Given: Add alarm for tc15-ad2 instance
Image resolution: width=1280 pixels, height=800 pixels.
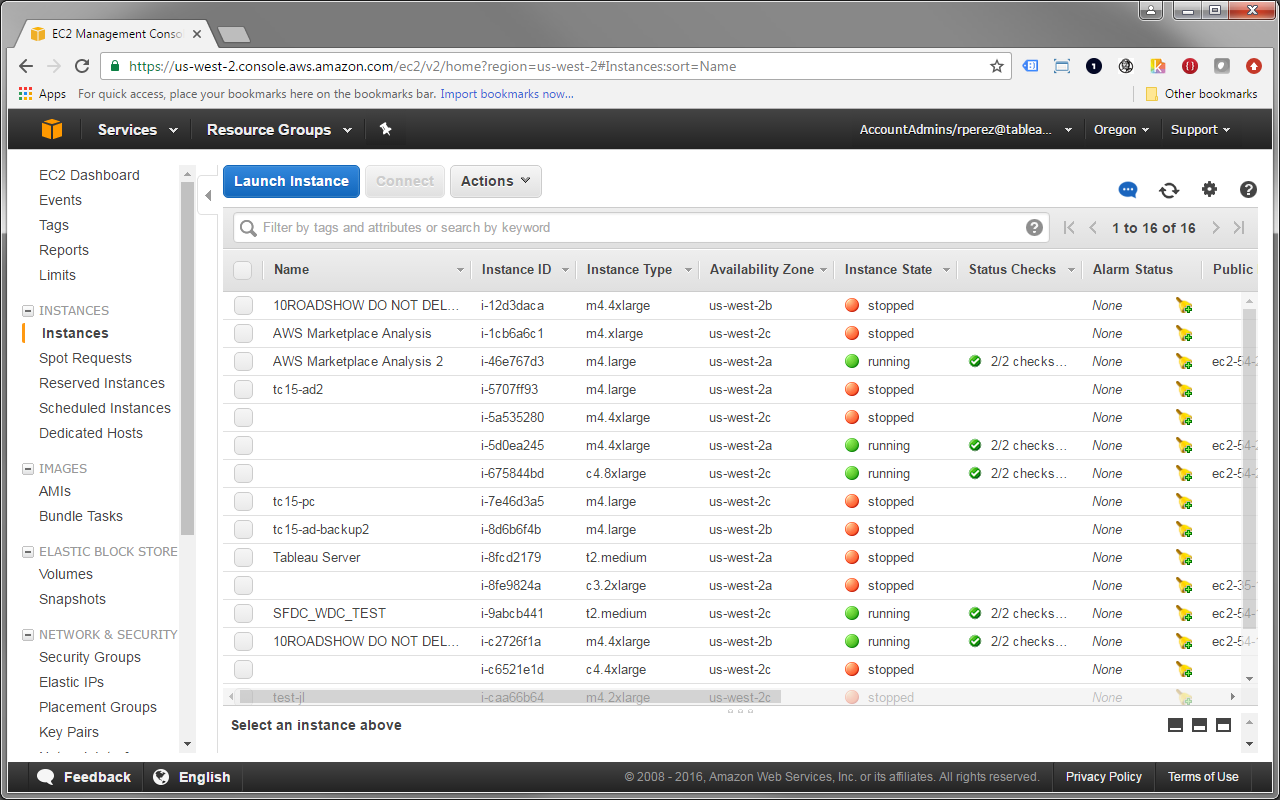Looking at the screenshot, I should (x=1184, y=390).
